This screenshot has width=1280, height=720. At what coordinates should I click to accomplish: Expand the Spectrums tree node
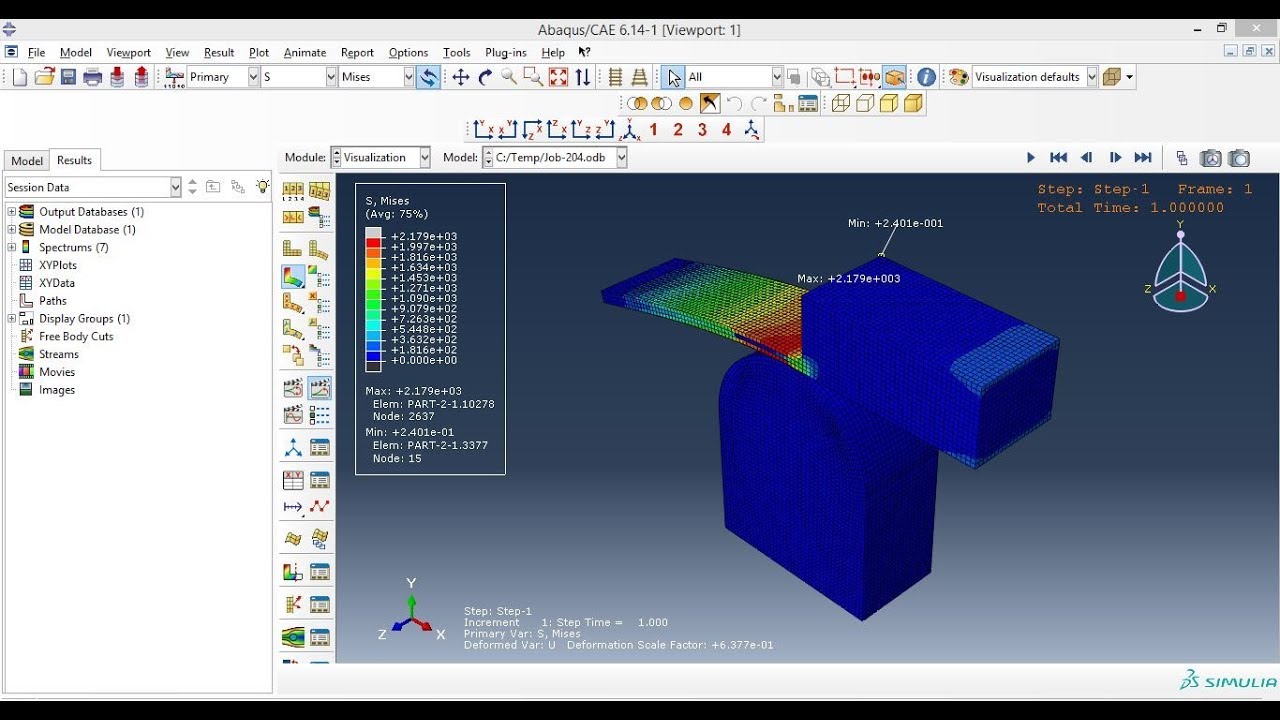point(12,248)
